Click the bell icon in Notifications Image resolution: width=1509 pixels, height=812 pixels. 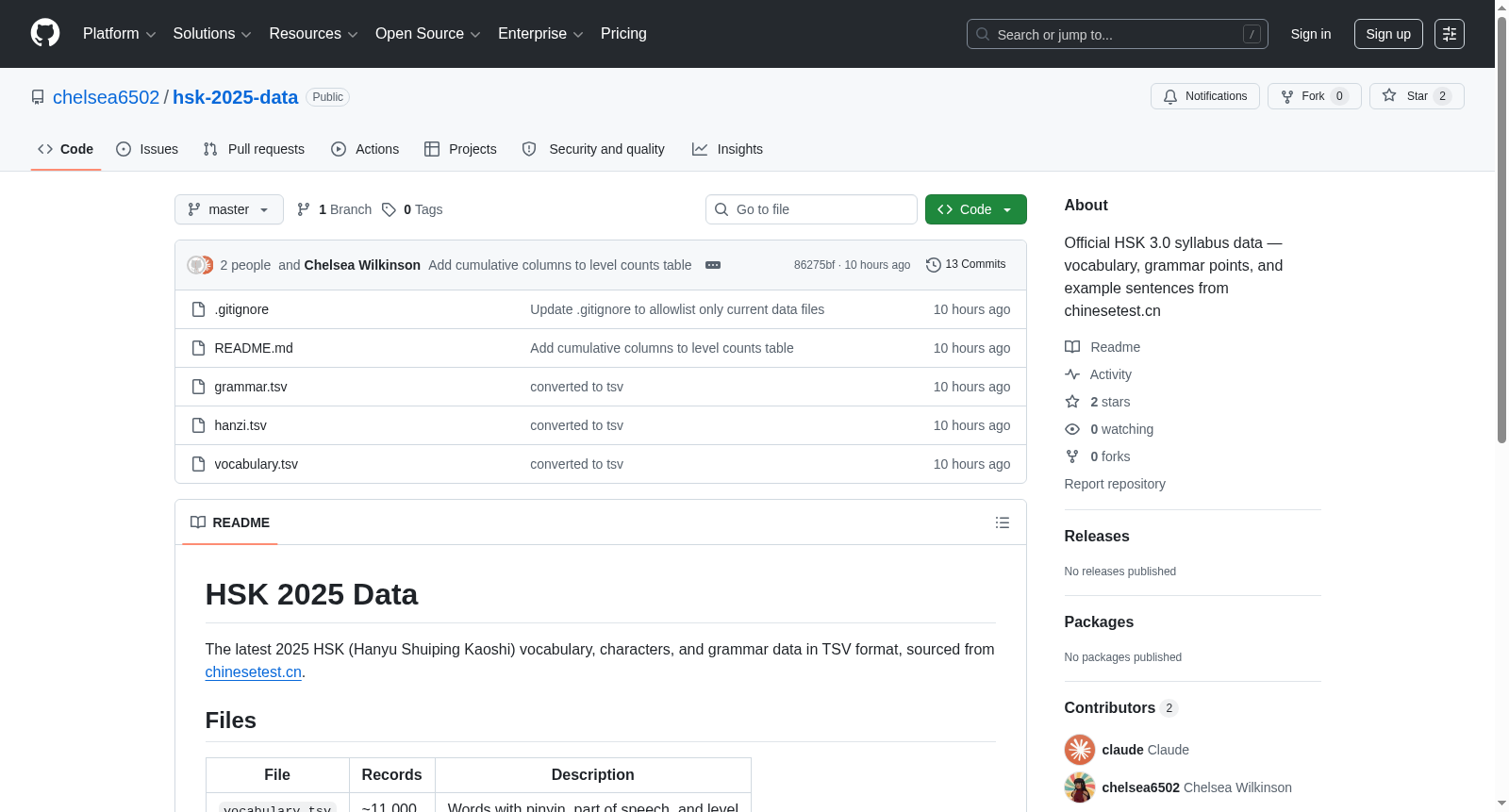tap(1170, 96)
